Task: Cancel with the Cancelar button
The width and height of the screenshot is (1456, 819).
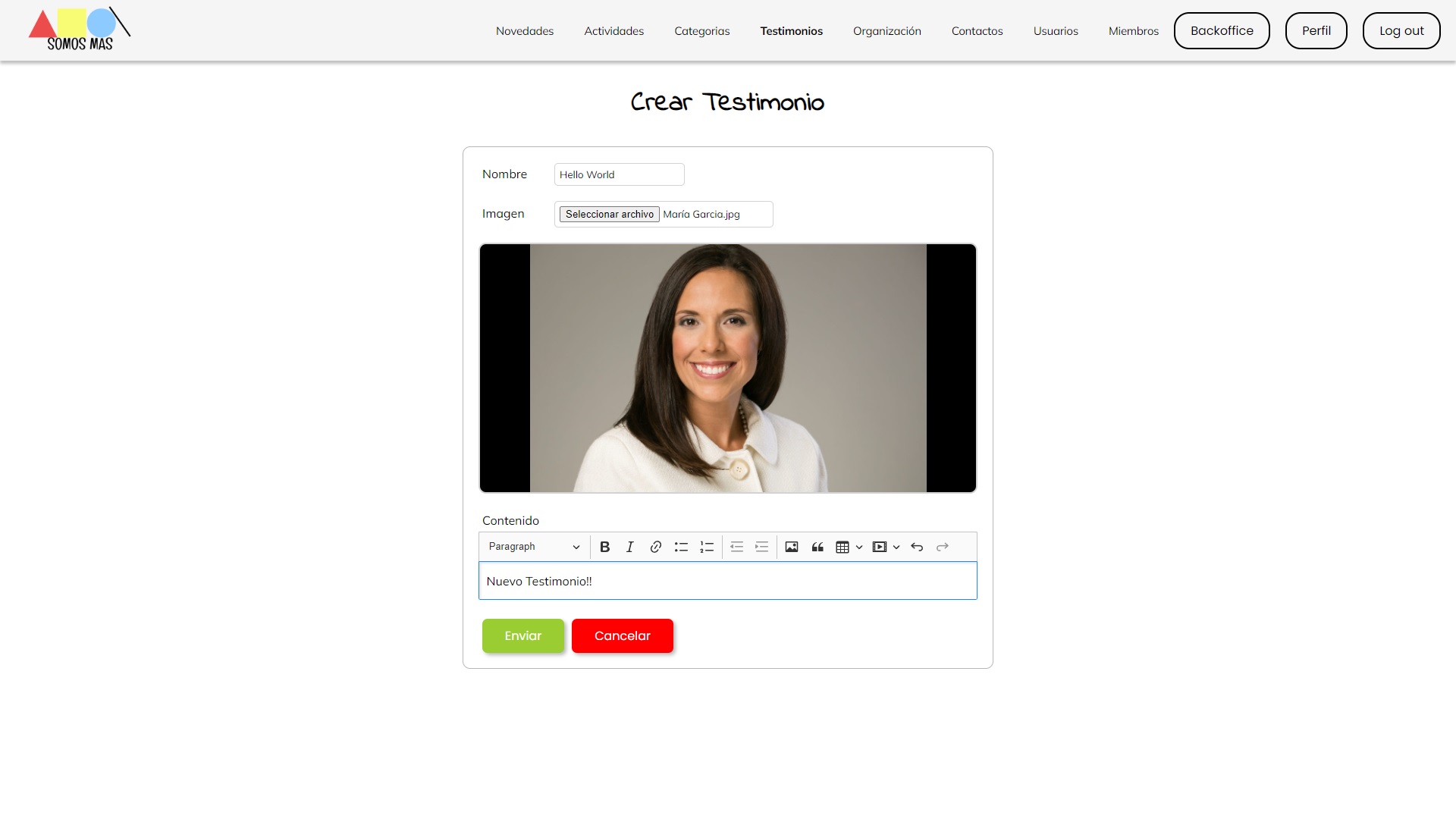Action: click(x=623, y=635)
